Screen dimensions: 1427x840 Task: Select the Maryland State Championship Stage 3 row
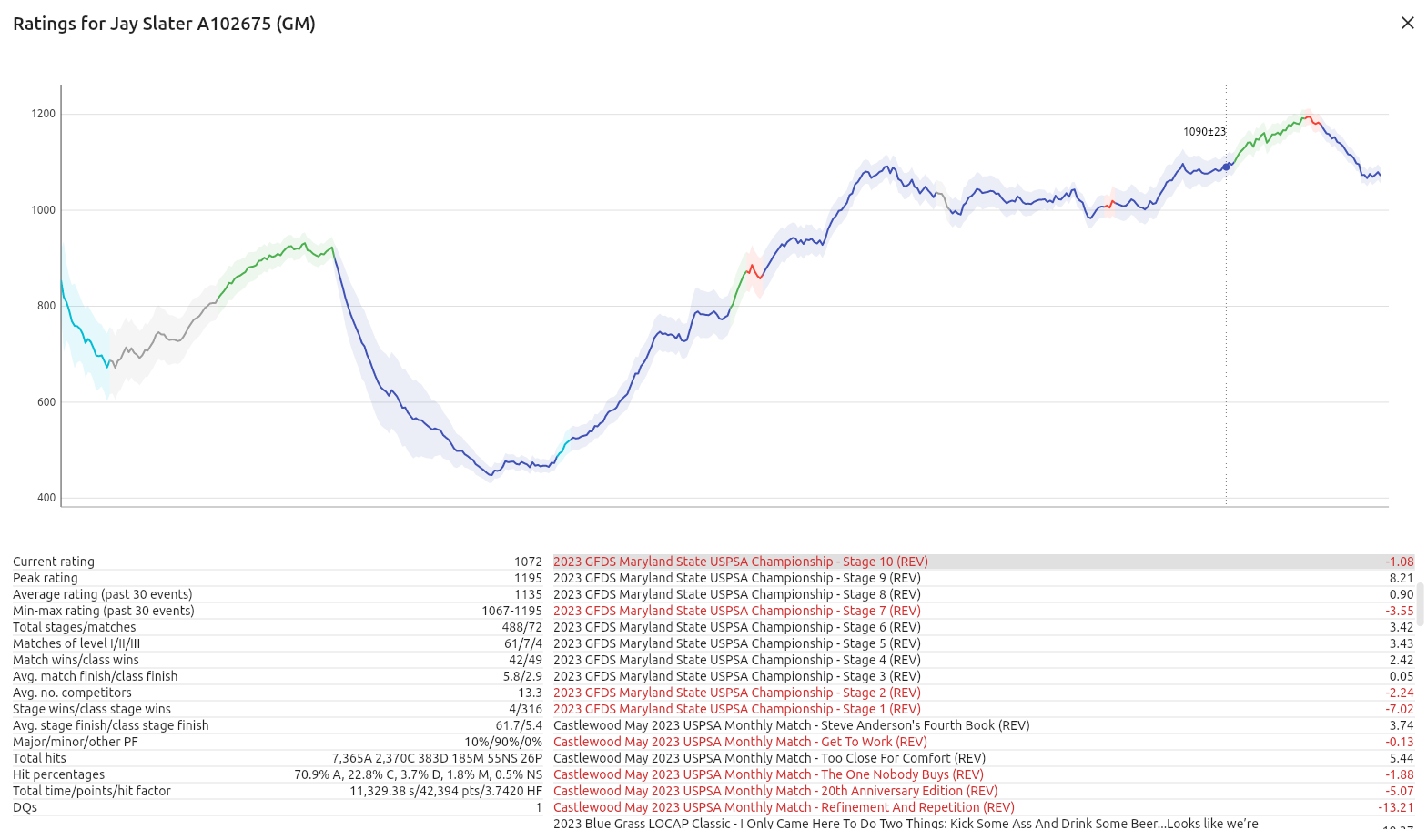point(984,676)
